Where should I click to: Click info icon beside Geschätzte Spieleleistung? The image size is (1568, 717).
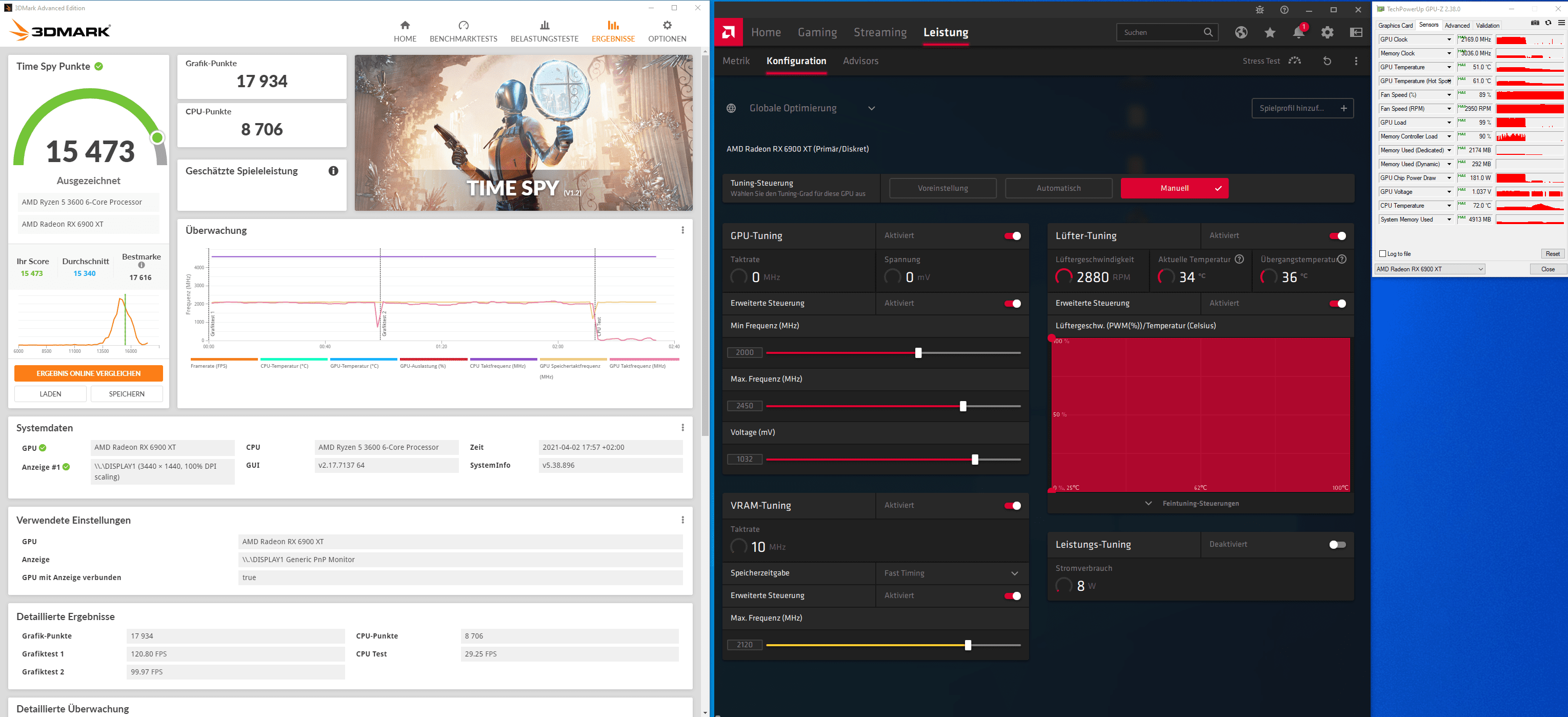(x=333, y=171)
